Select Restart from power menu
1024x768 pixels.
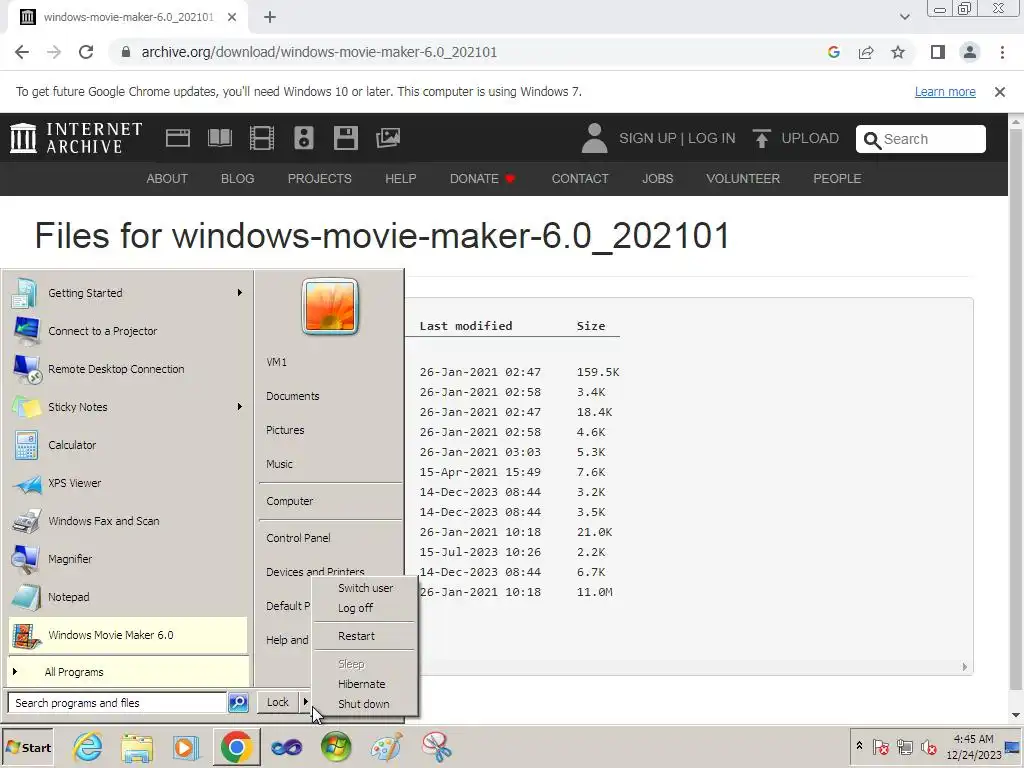pos(364,636)
